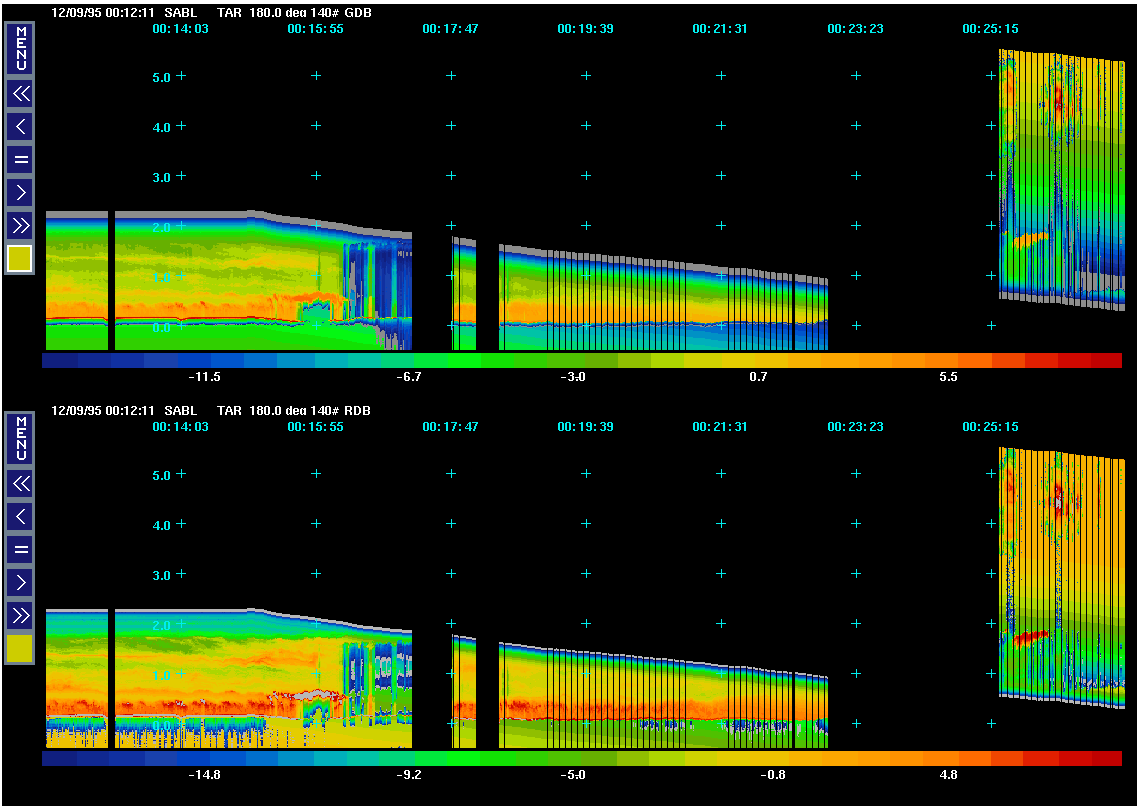Select yellow square swatch in bottom RDB panel

point(20,649)
